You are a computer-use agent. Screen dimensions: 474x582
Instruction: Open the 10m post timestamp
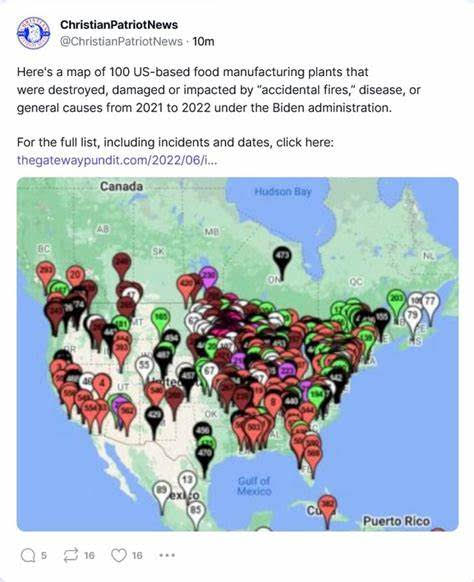click(x=203, y=41)
